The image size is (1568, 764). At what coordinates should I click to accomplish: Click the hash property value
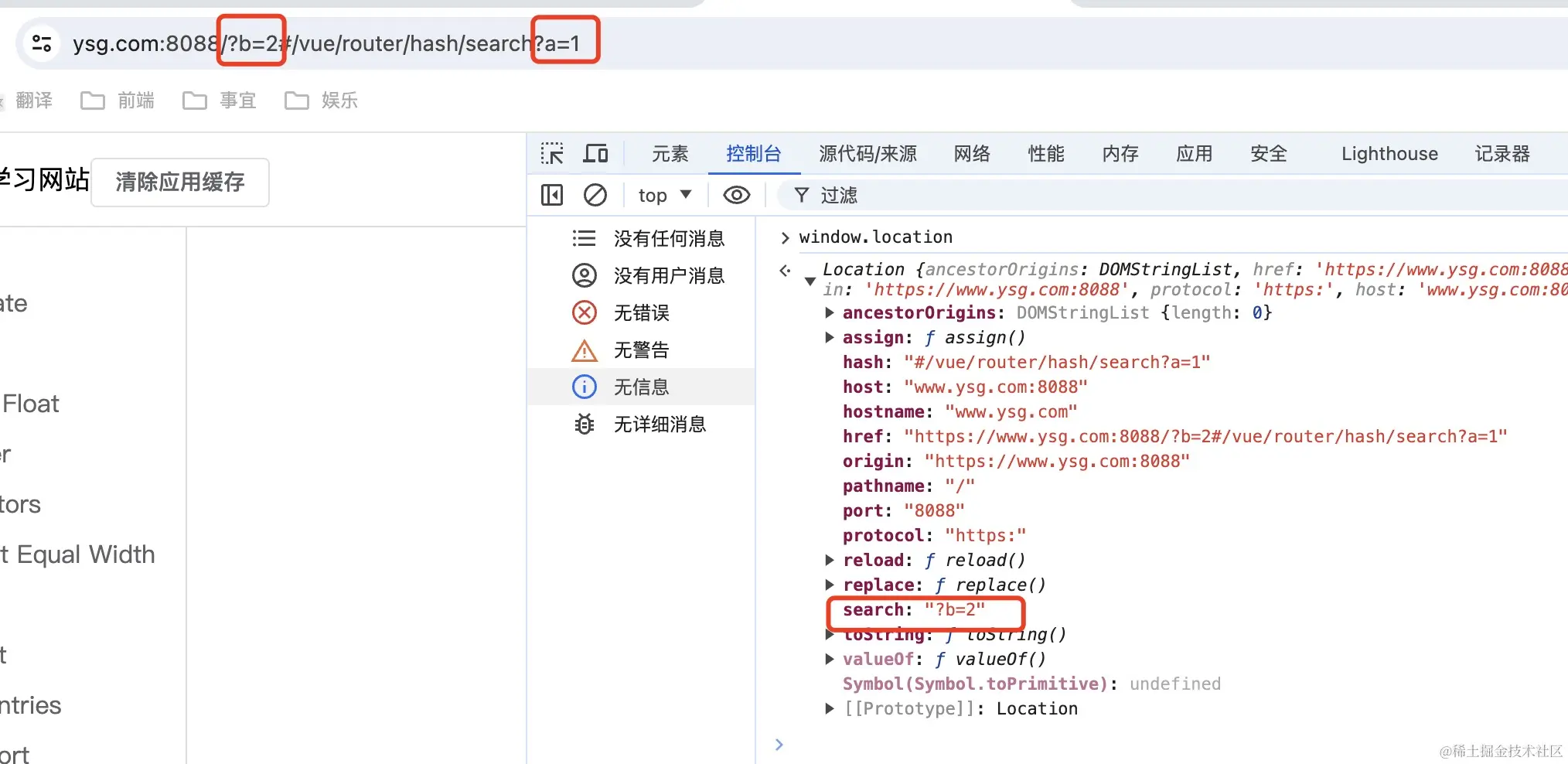point(1057,362)
